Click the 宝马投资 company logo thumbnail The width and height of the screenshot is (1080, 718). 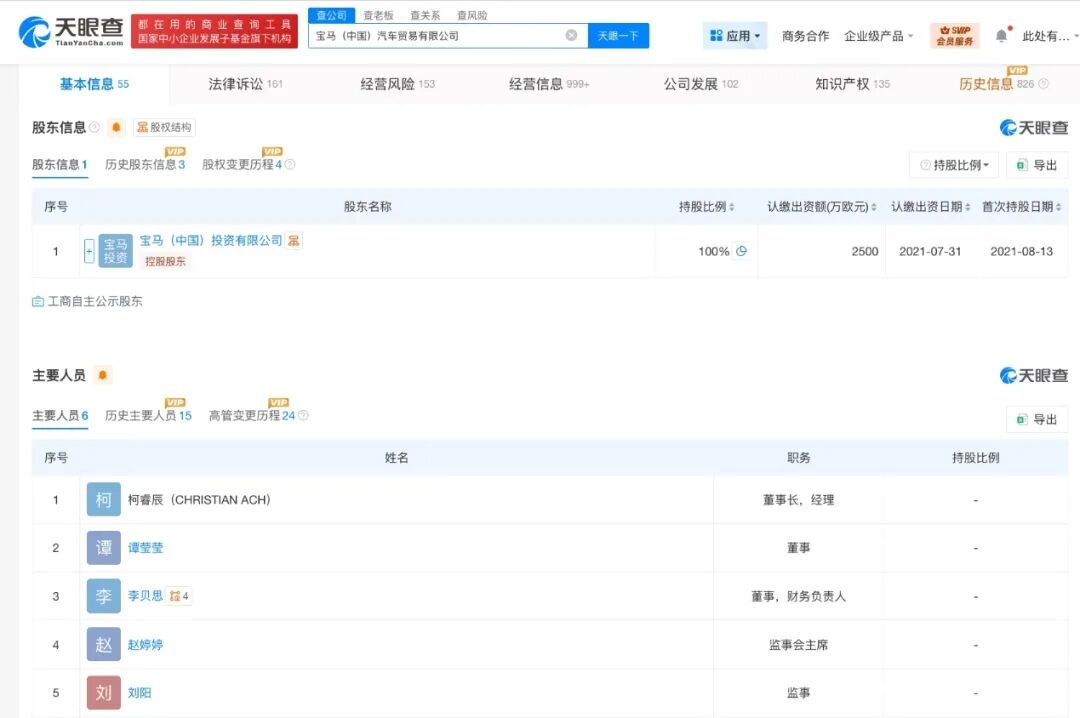click(116, 251)
